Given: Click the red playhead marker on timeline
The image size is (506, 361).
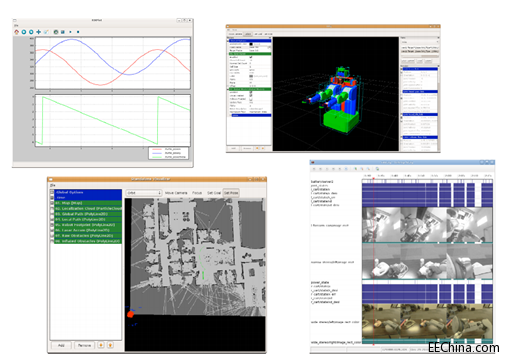Looking at the screenshot, I should click(373, 179).
